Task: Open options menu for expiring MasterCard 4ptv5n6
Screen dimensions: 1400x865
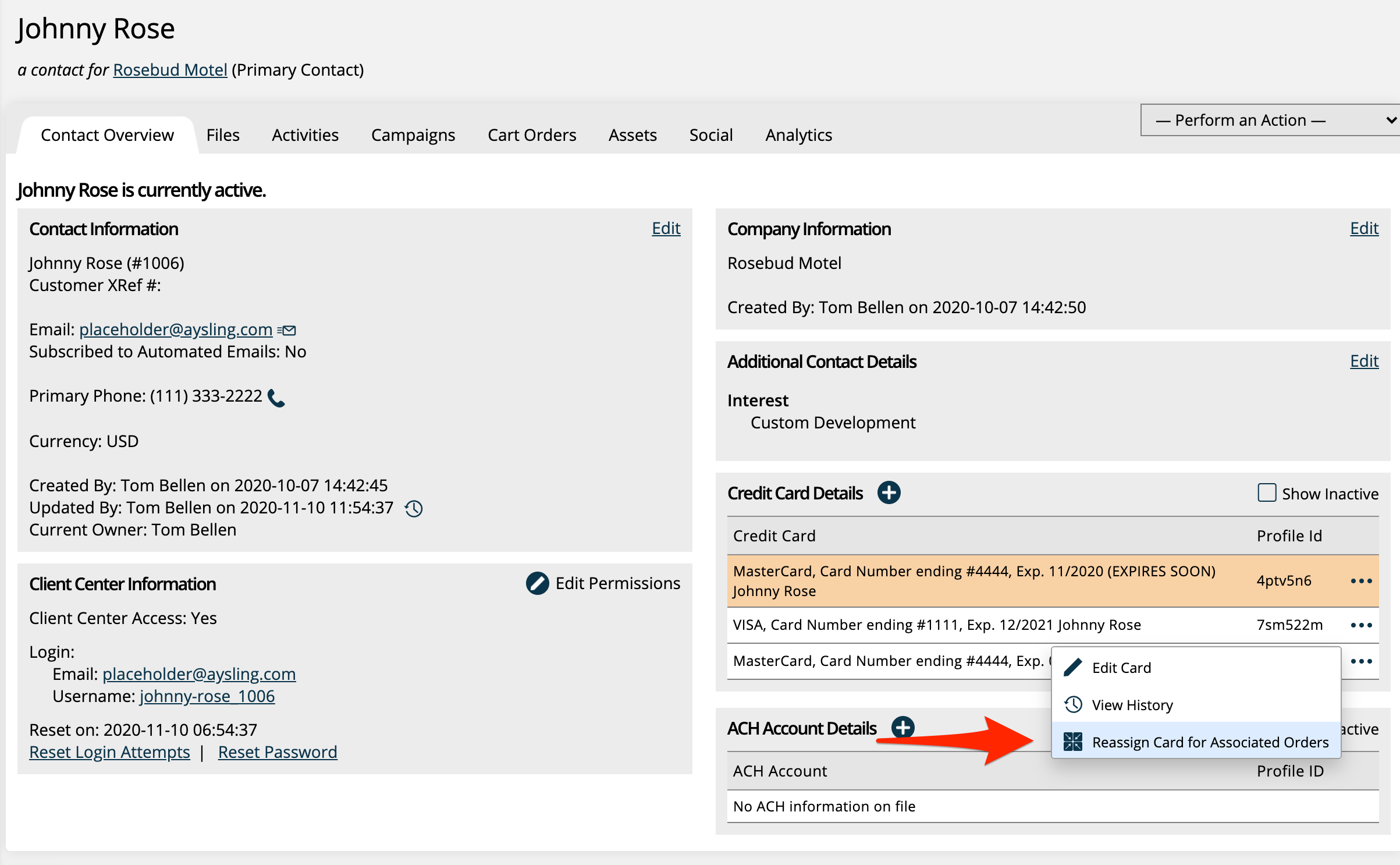Action: coord(1361,581)
